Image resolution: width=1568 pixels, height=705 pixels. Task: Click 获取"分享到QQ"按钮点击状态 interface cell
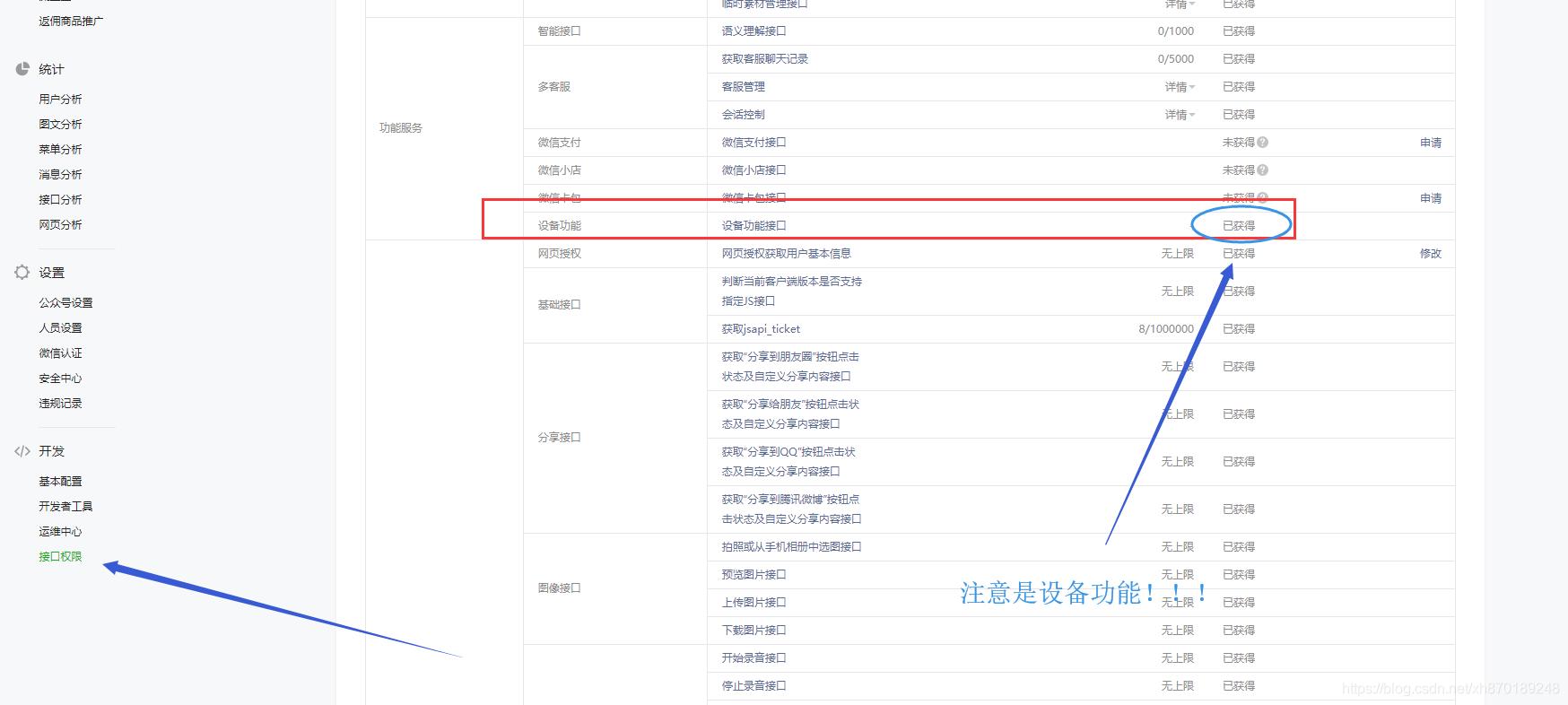(x=788, y=462)
